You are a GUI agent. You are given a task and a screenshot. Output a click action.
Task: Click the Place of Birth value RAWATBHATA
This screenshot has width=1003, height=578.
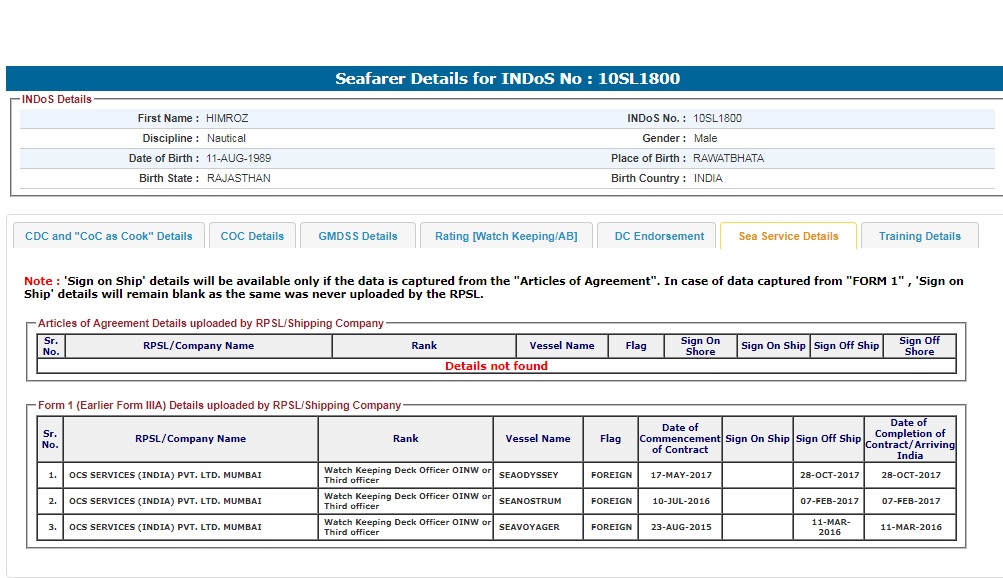tap(728, 158)
